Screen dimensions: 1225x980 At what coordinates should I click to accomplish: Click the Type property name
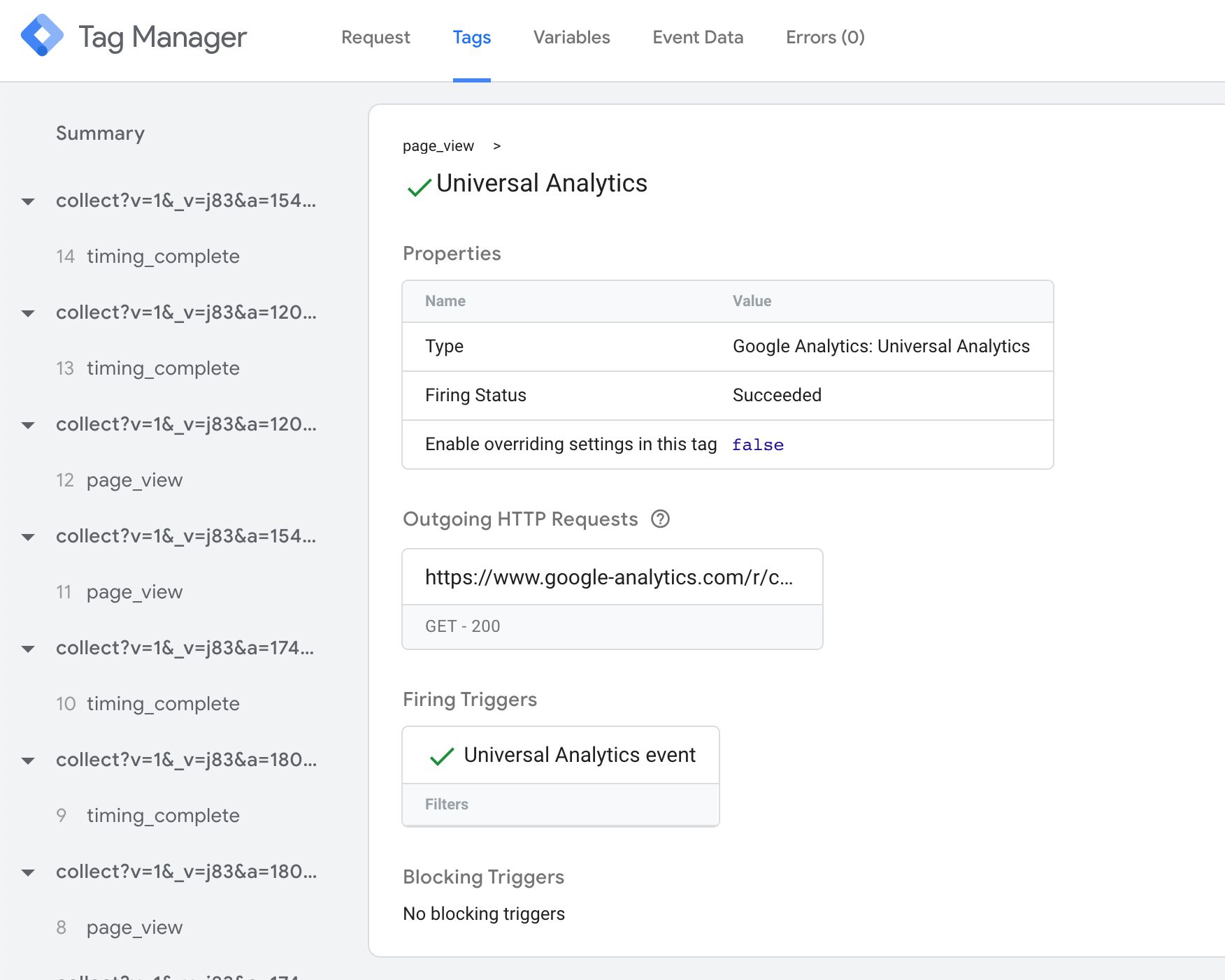444,347
